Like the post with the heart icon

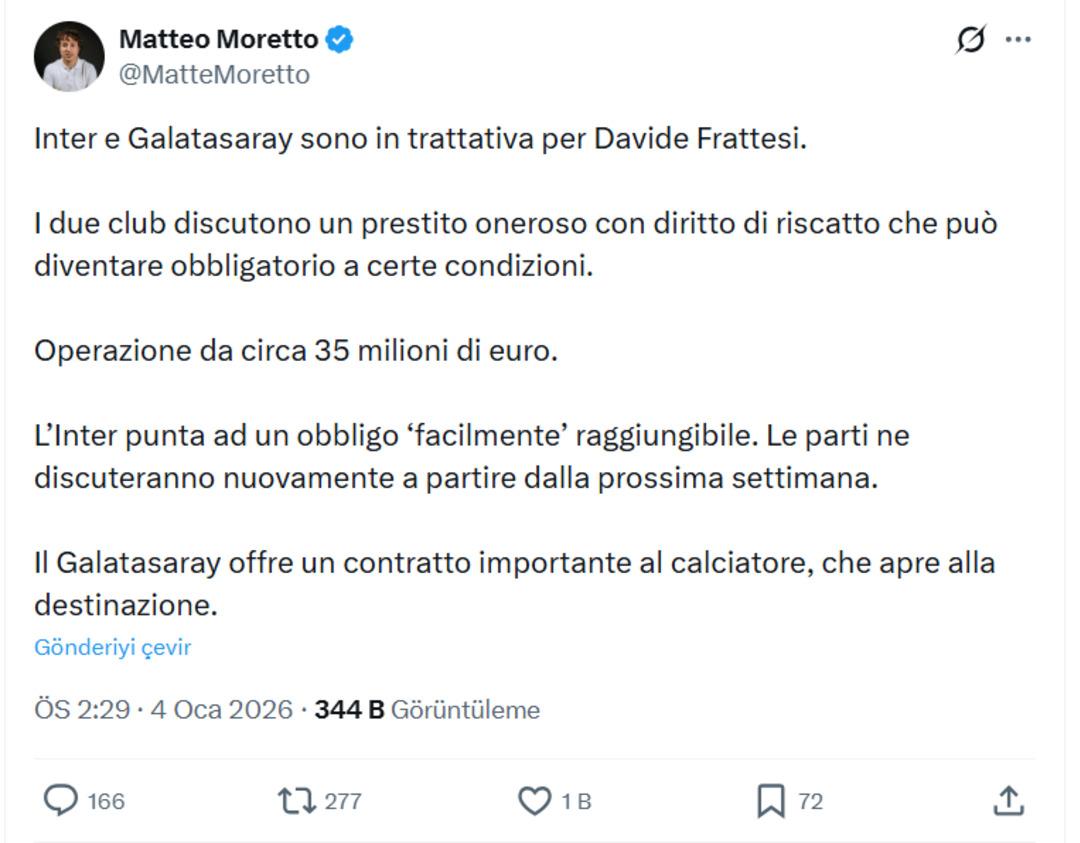[x=534, y=800]
